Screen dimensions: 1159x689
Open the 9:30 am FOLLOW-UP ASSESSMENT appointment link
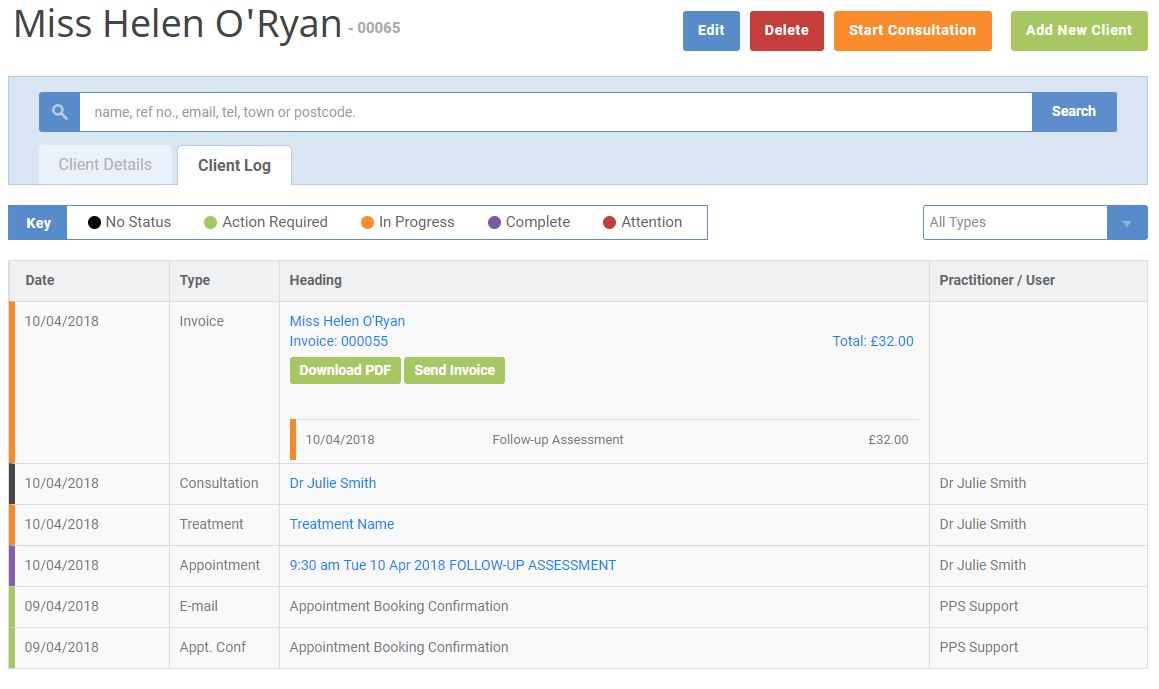click(x=452, y=565)
